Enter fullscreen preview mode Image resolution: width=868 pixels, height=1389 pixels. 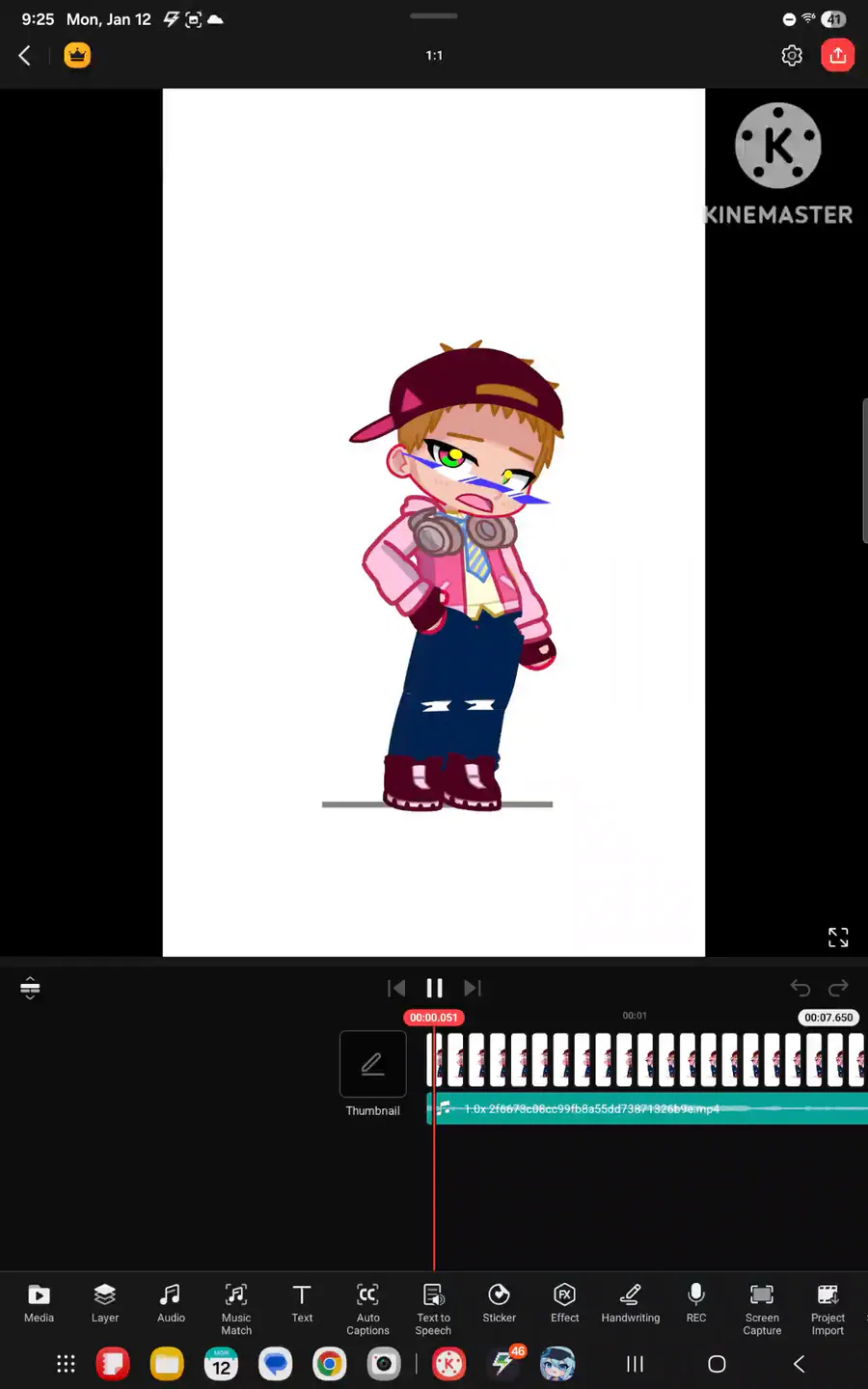tap(838, 937)
